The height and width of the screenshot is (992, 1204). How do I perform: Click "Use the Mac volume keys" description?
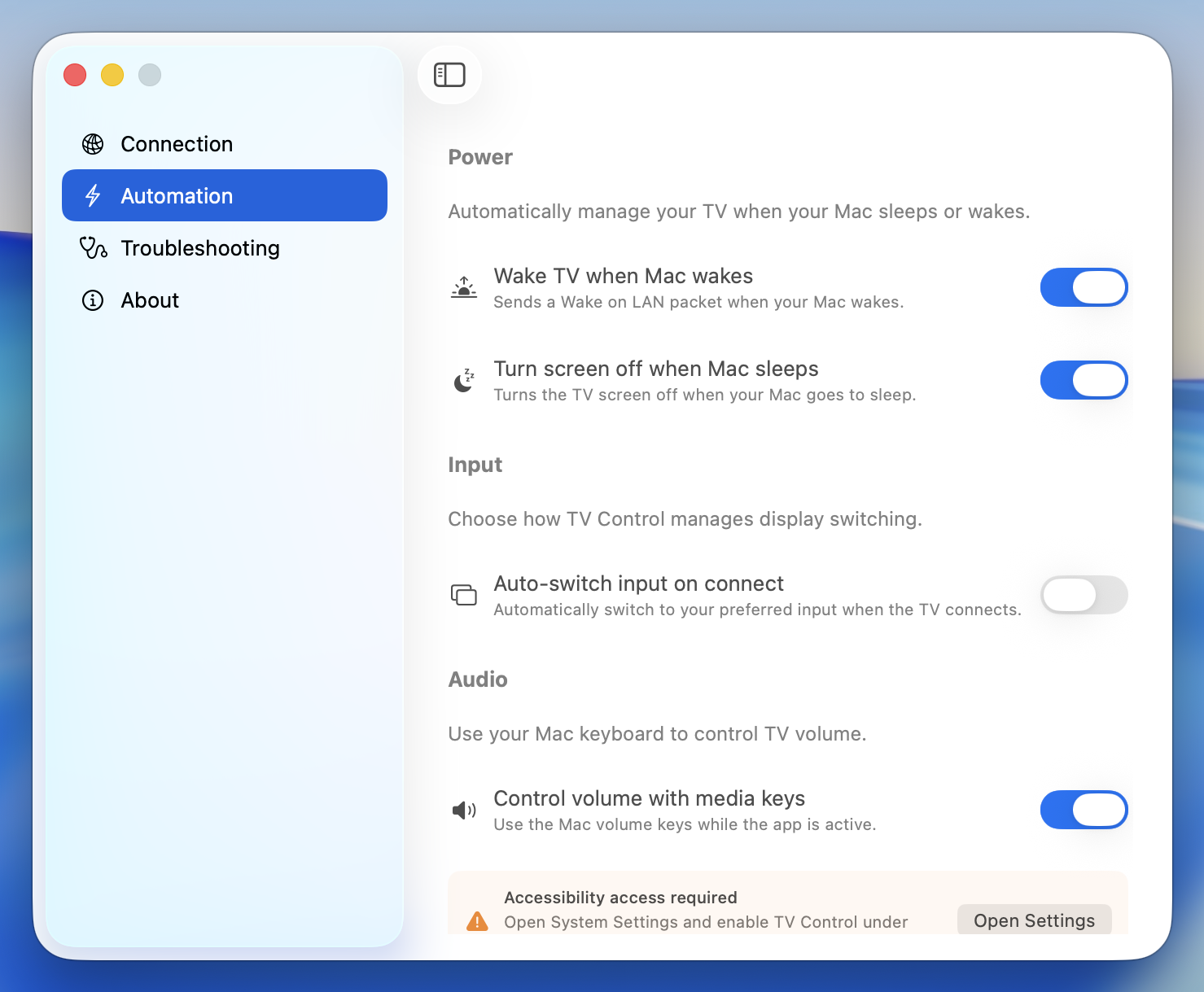tap(685, 824)
